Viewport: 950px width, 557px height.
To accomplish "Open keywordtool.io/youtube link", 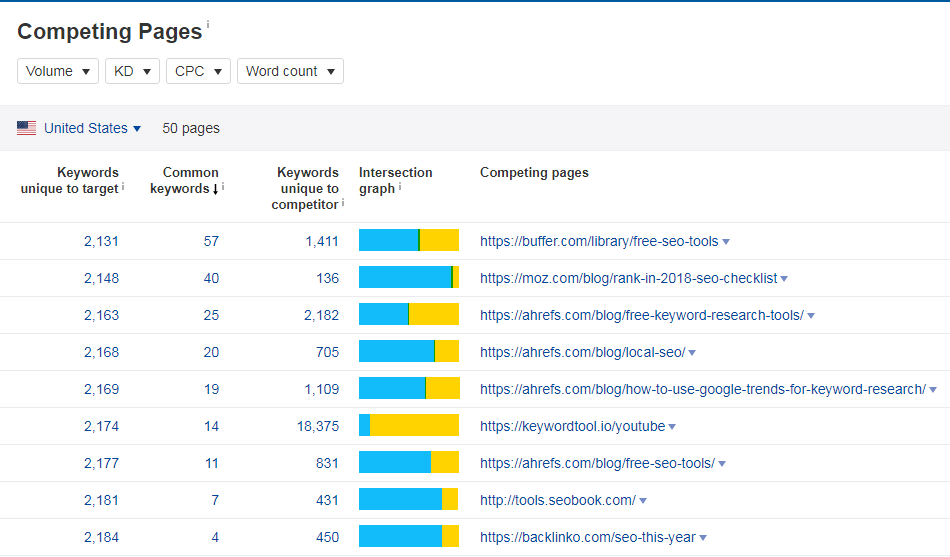I will pyautogui.click(x=573, y=426).
